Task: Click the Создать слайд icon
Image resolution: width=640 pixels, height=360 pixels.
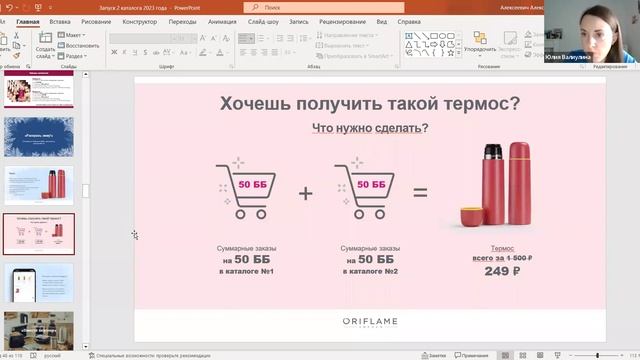Action: [45, 38]
